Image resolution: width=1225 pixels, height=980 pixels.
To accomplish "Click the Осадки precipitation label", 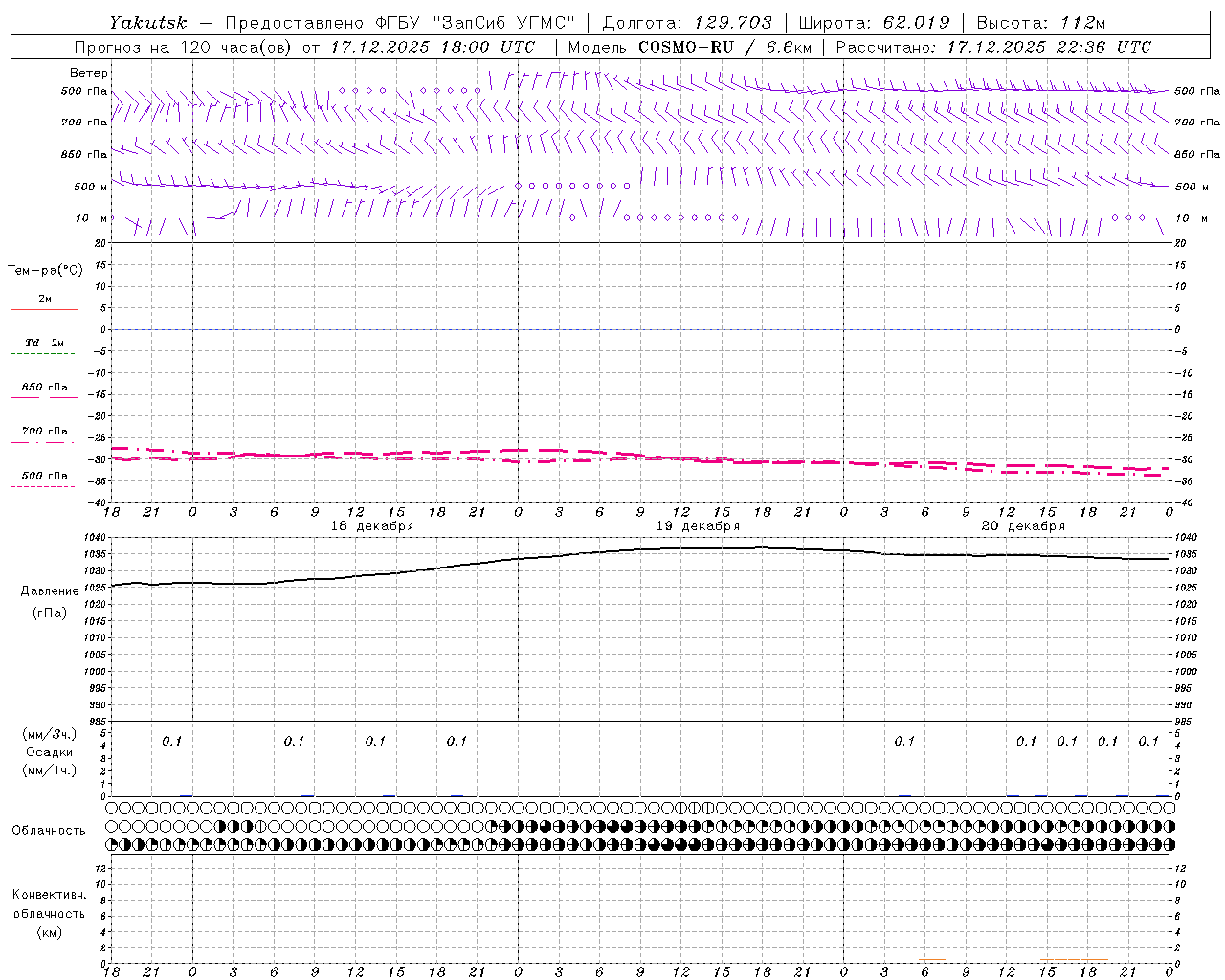I will [49, 752].
